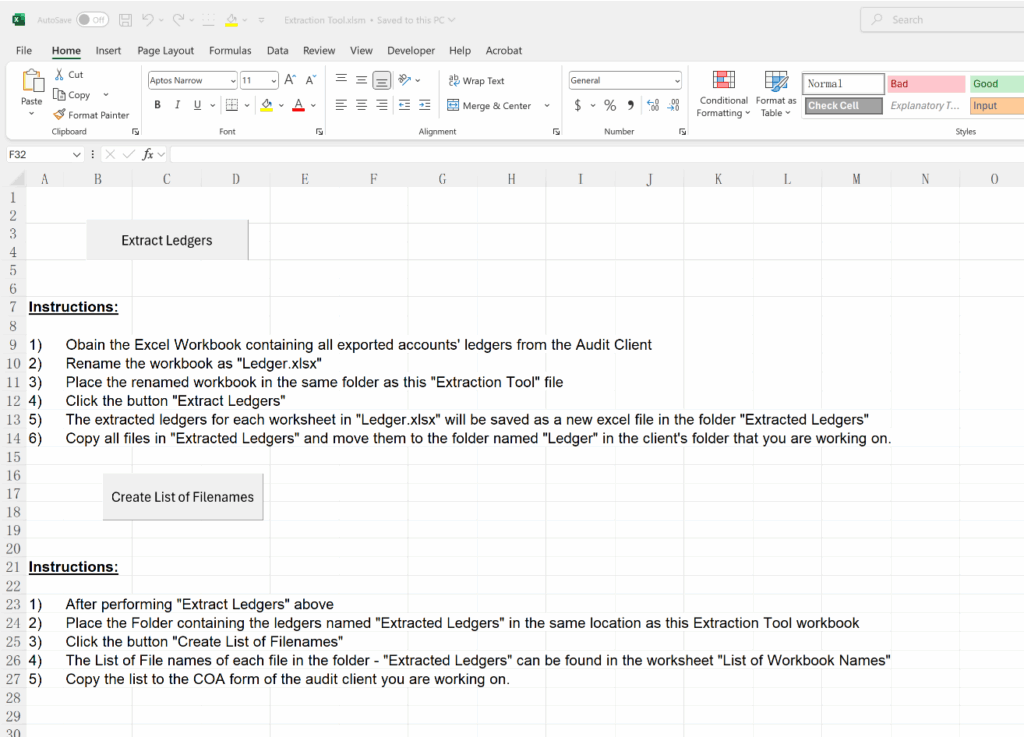Toggle bold formatting
Screen dimensions: 1024x737
click(x=157, y=104)
